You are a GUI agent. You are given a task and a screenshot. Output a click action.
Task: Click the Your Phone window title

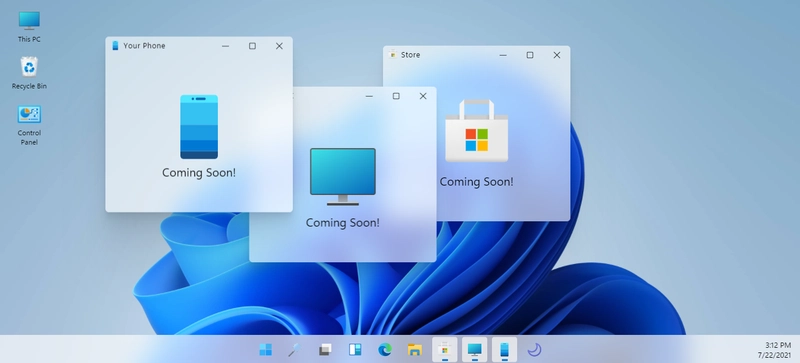pyautogui.click(x=144, y=45)
